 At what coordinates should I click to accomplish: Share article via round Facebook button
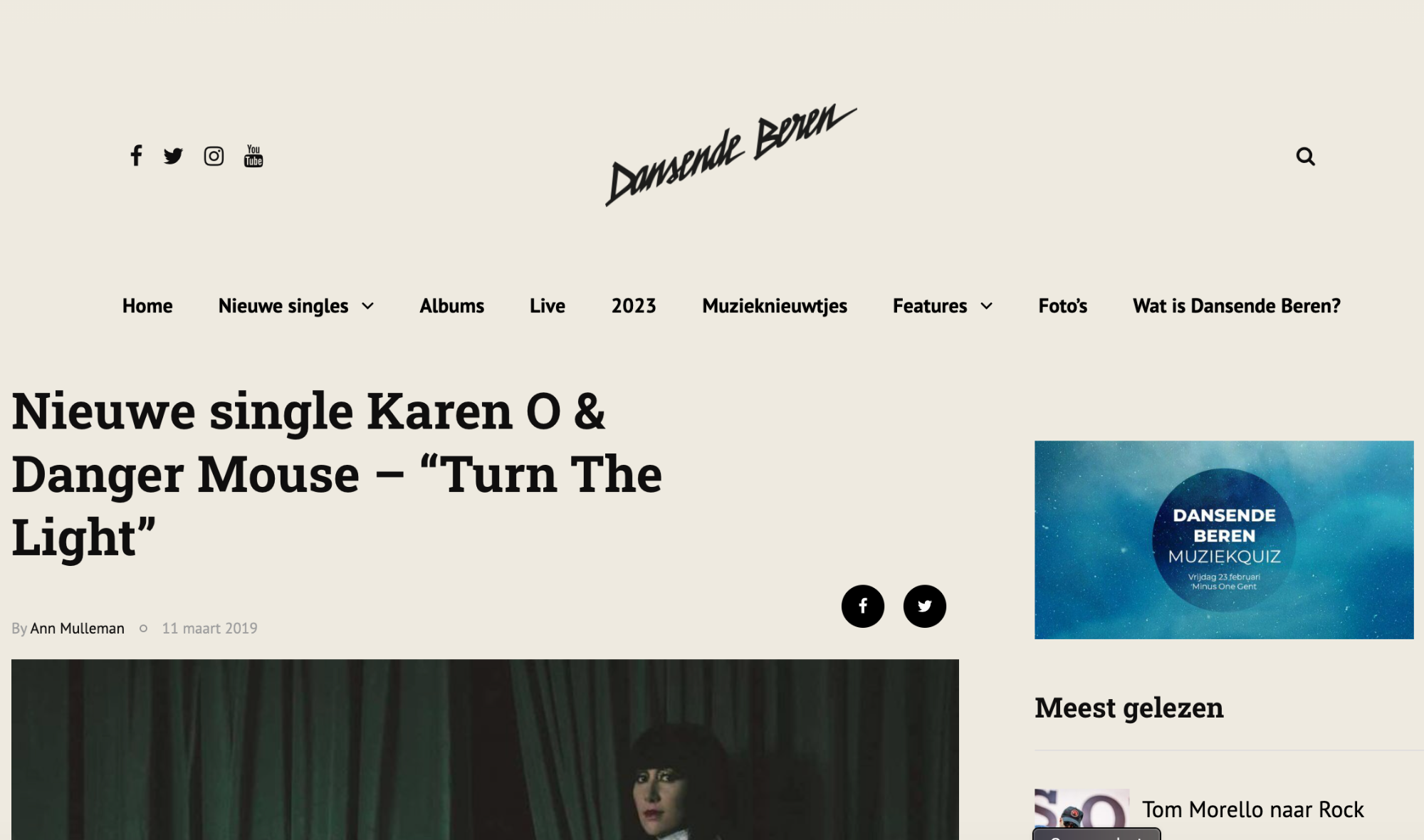863,606
